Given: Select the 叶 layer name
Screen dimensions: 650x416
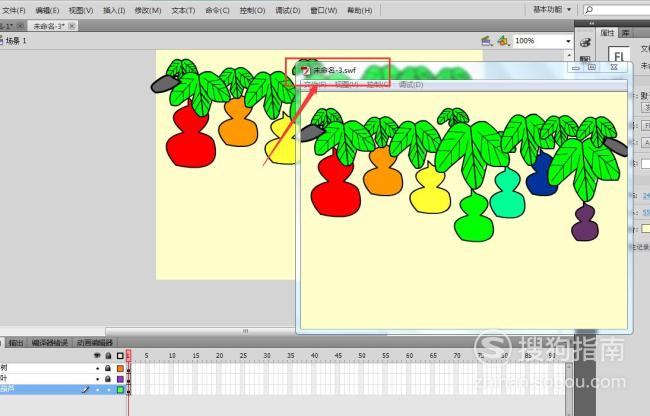Looking at the screenshot, I should point(4,378).
